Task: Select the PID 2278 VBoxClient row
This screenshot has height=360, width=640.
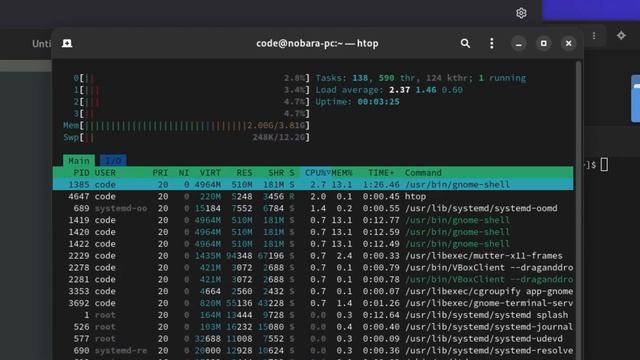Action: click(x=313, y=267)
